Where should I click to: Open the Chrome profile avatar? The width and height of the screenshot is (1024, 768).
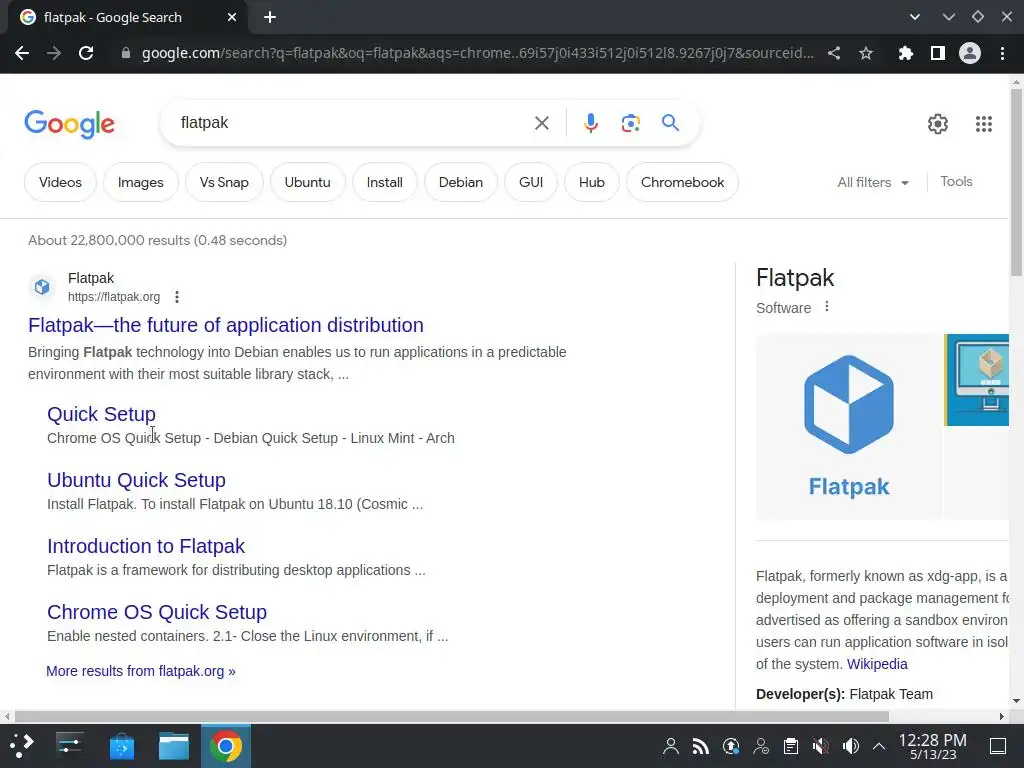click(970, 54)
